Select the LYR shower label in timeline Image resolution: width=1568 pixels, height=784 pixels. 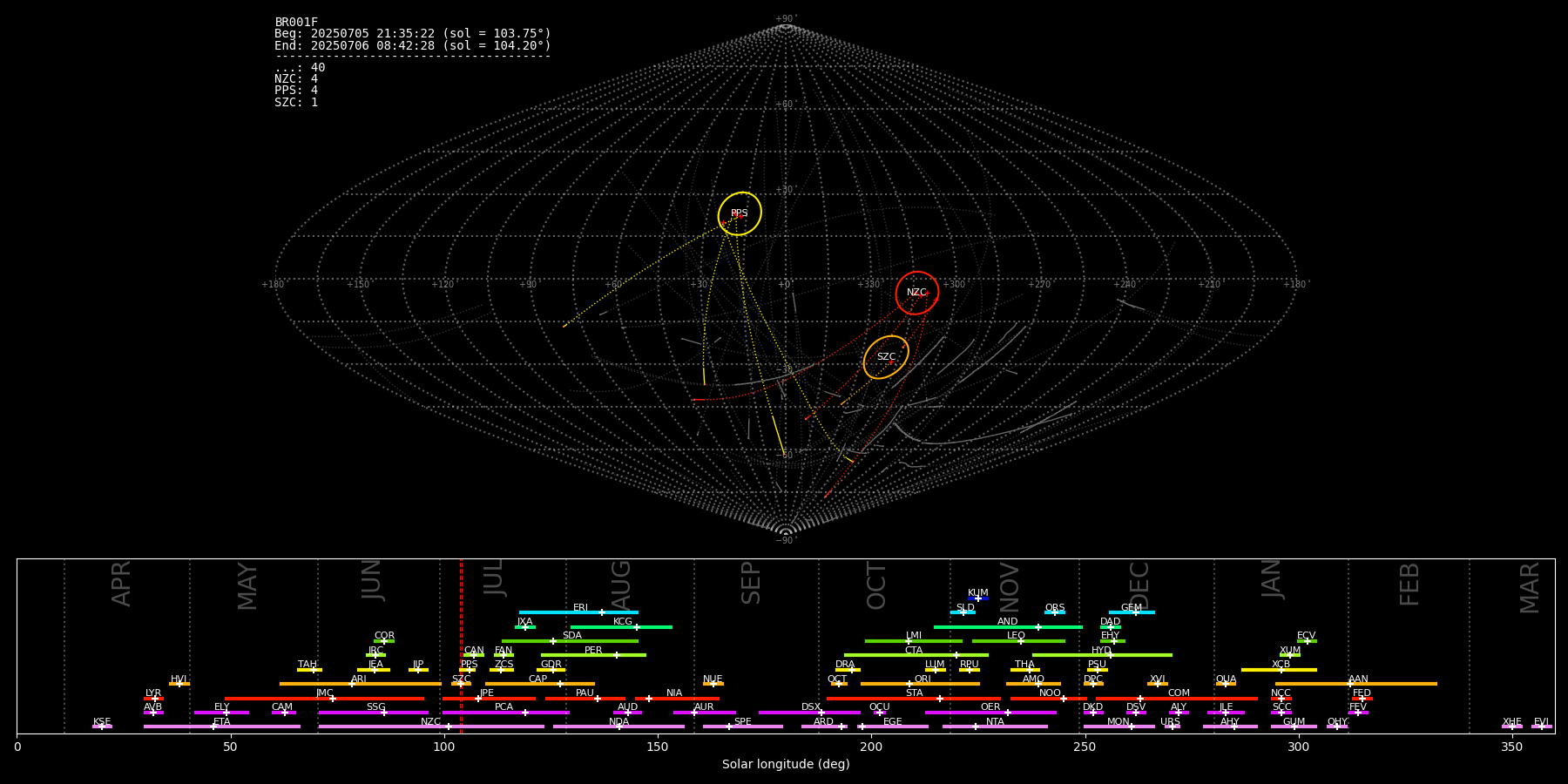pos(153,693)
